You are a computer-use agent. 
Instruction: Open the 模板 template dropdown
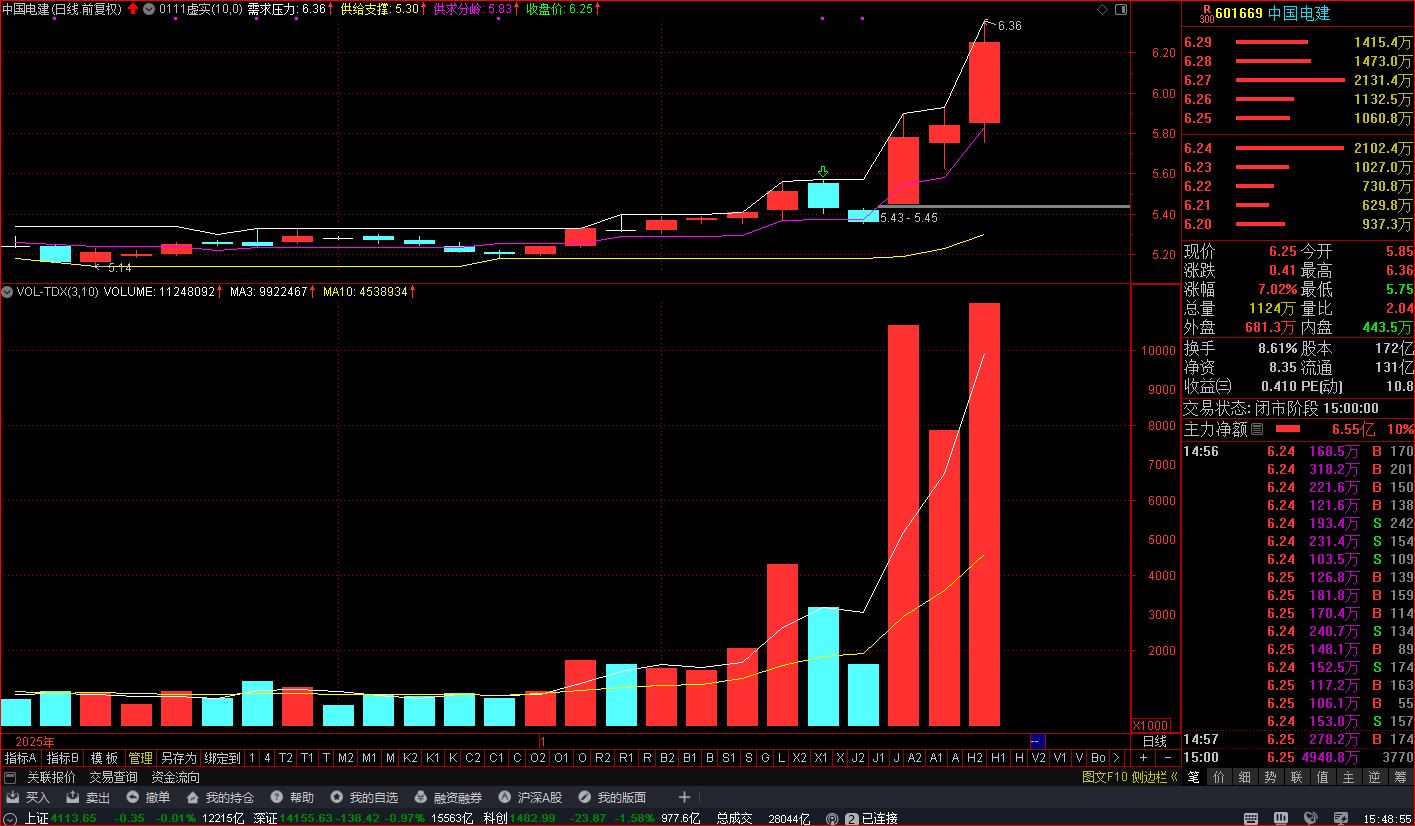coord(103,758)
